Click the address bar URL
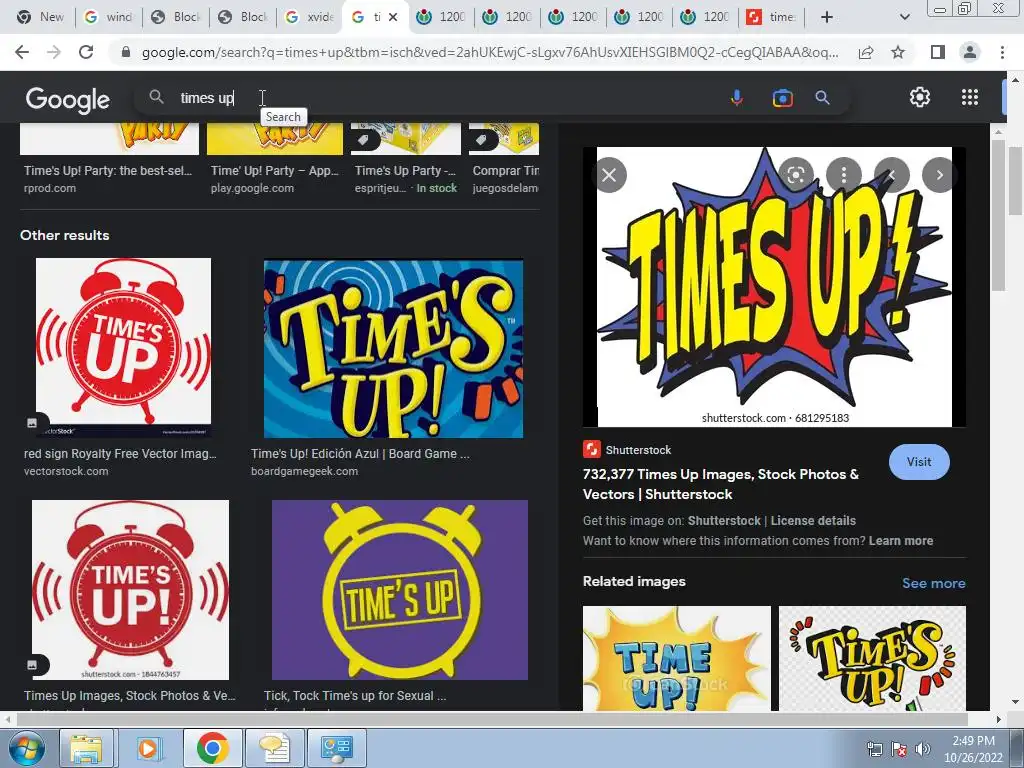Viewport: 1024px width, 768px height. click(x=490, y=52)
